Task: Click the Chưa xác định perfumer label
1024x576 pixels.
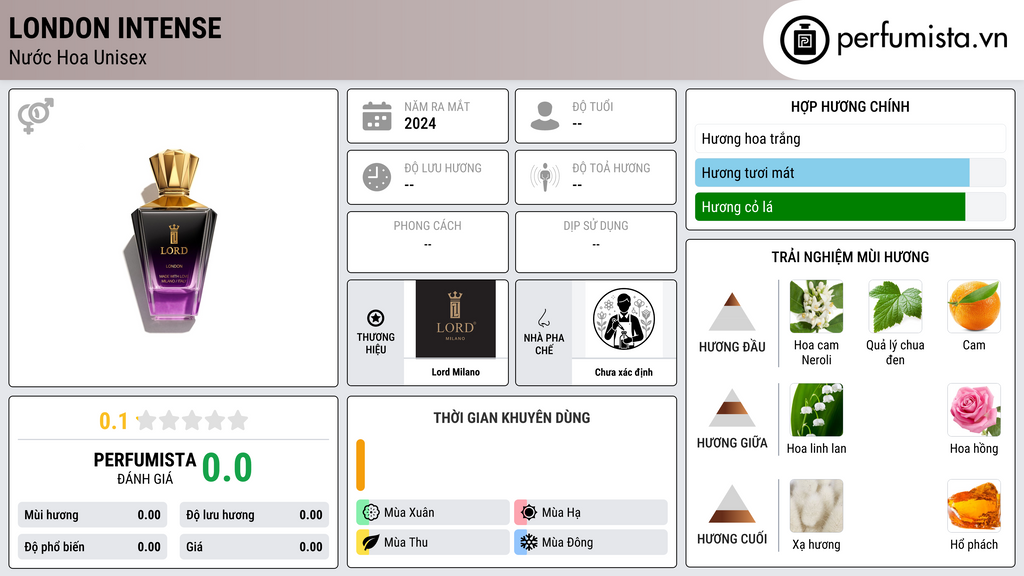Action: click(x=624, y=372)
